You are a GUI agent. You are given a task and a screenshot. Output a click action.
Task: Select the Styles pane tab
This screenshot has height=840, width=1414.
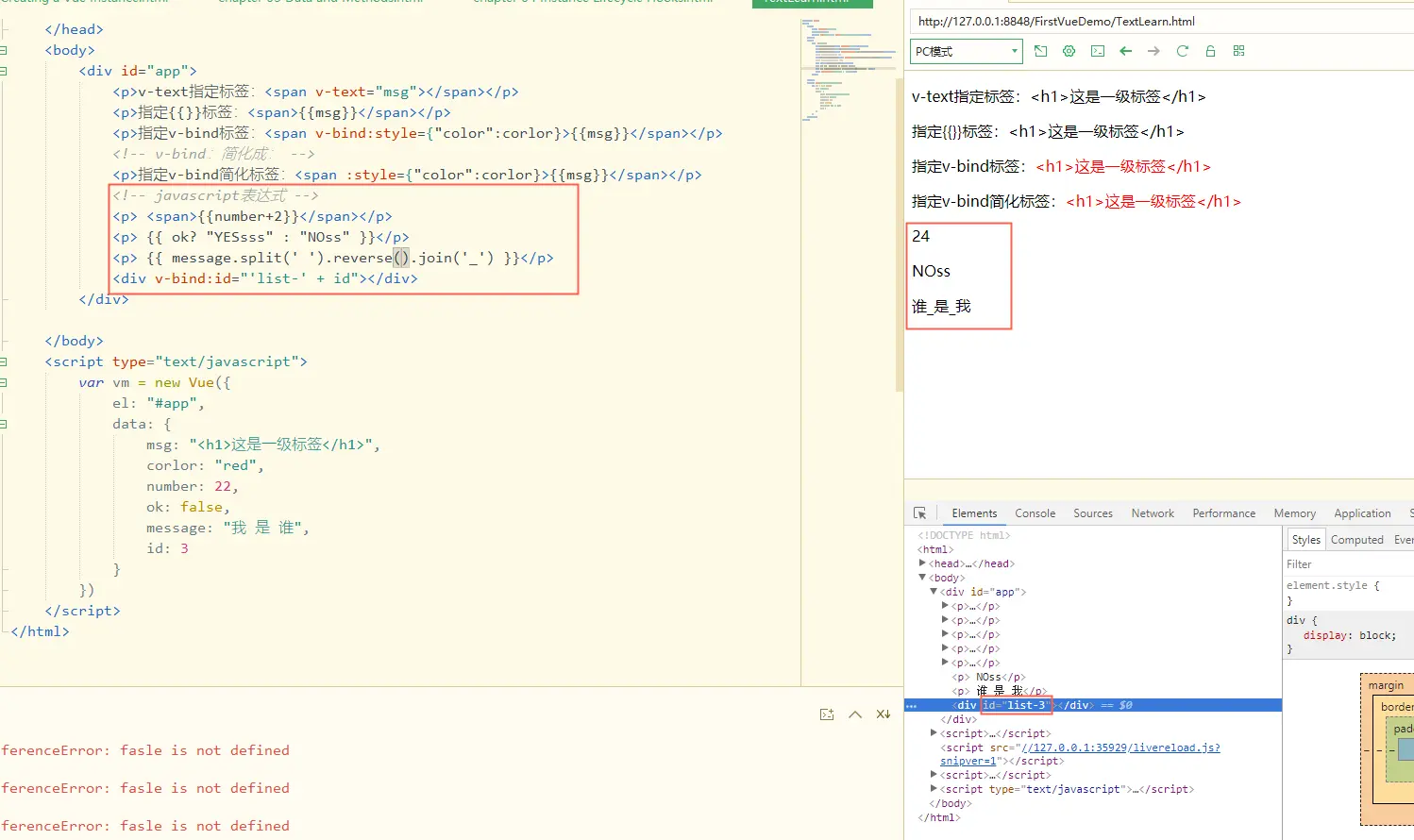point(1306,540)
